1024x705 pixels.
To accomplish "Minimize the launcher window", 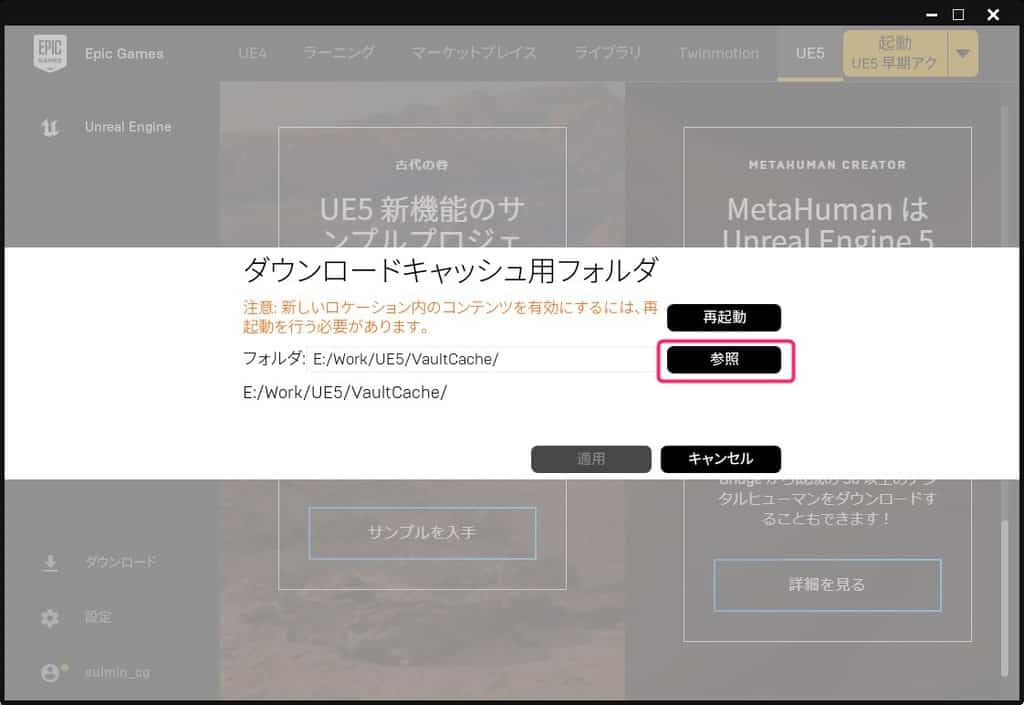I will [932, 14].
